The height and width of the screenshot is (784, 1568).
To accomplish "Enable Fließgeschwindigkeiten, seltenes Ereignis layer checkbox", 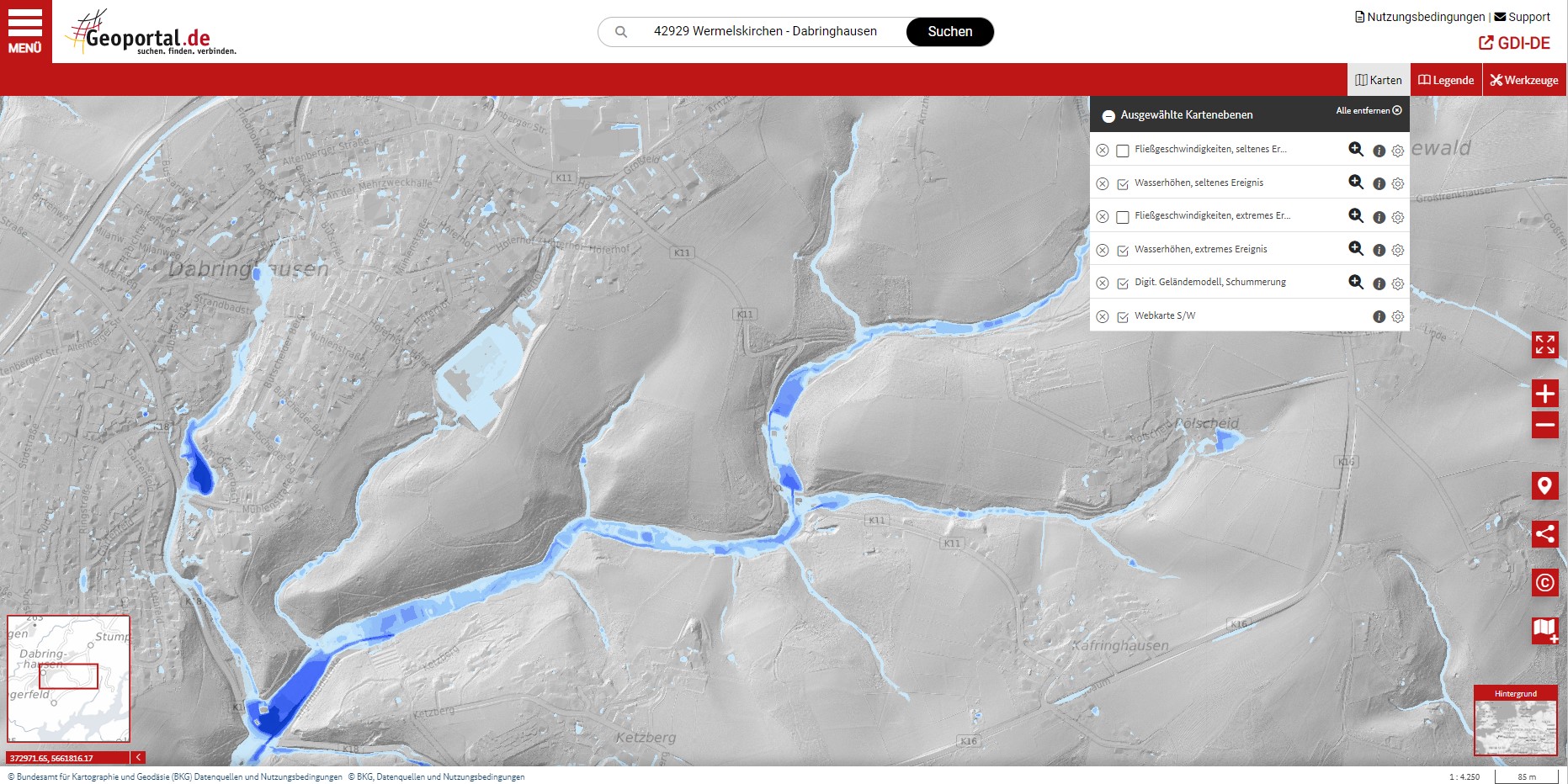I will 1123,151.
